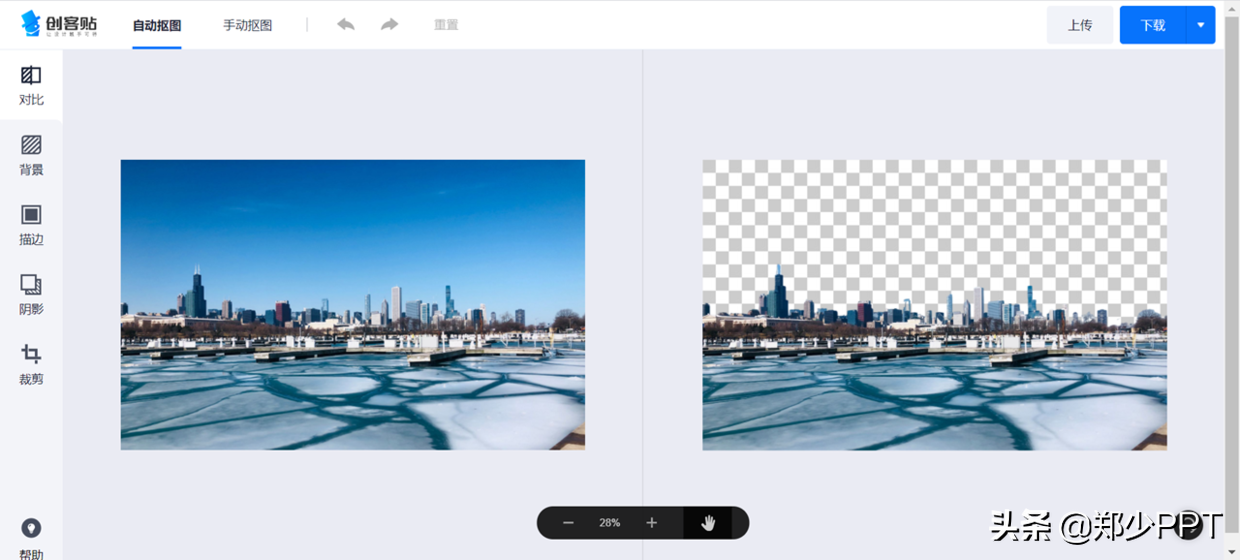Click the 下载 download button
1240x560 pixels.
click(x=1153, y=25)
